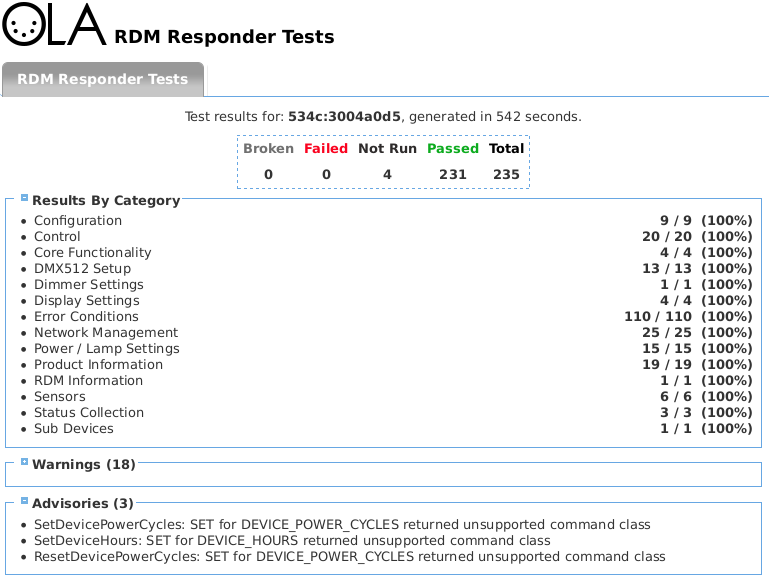Viewport: 769px width, 579px height.
Task: Click the Dimmer Settings category
Action: [88, 285]
